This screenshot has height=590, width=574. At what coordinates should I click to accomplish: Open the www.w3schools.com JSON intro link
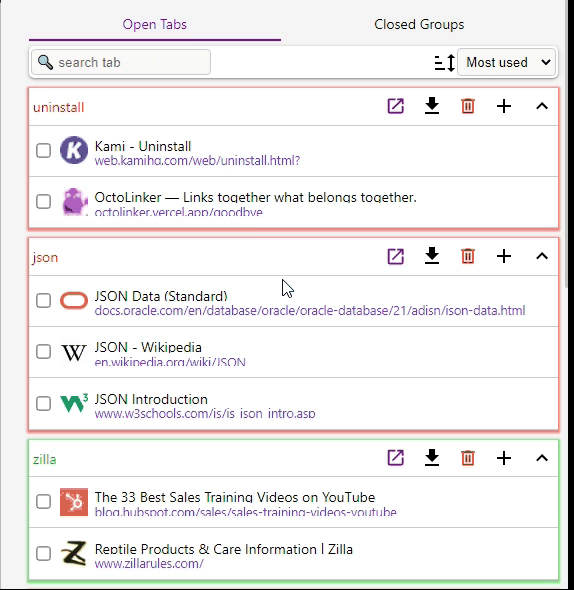click(205, 414)
